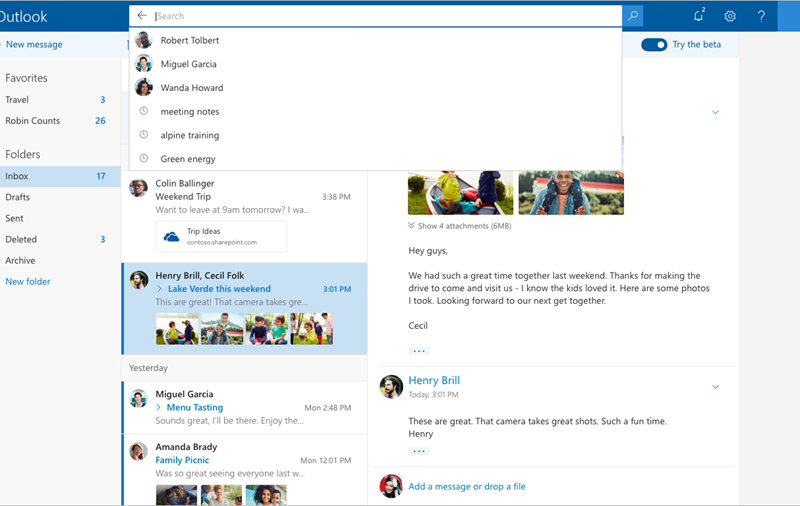This screenshot has width=800, height=506.
Task: Open the Drafts folder
Action: tap(18, 197)
